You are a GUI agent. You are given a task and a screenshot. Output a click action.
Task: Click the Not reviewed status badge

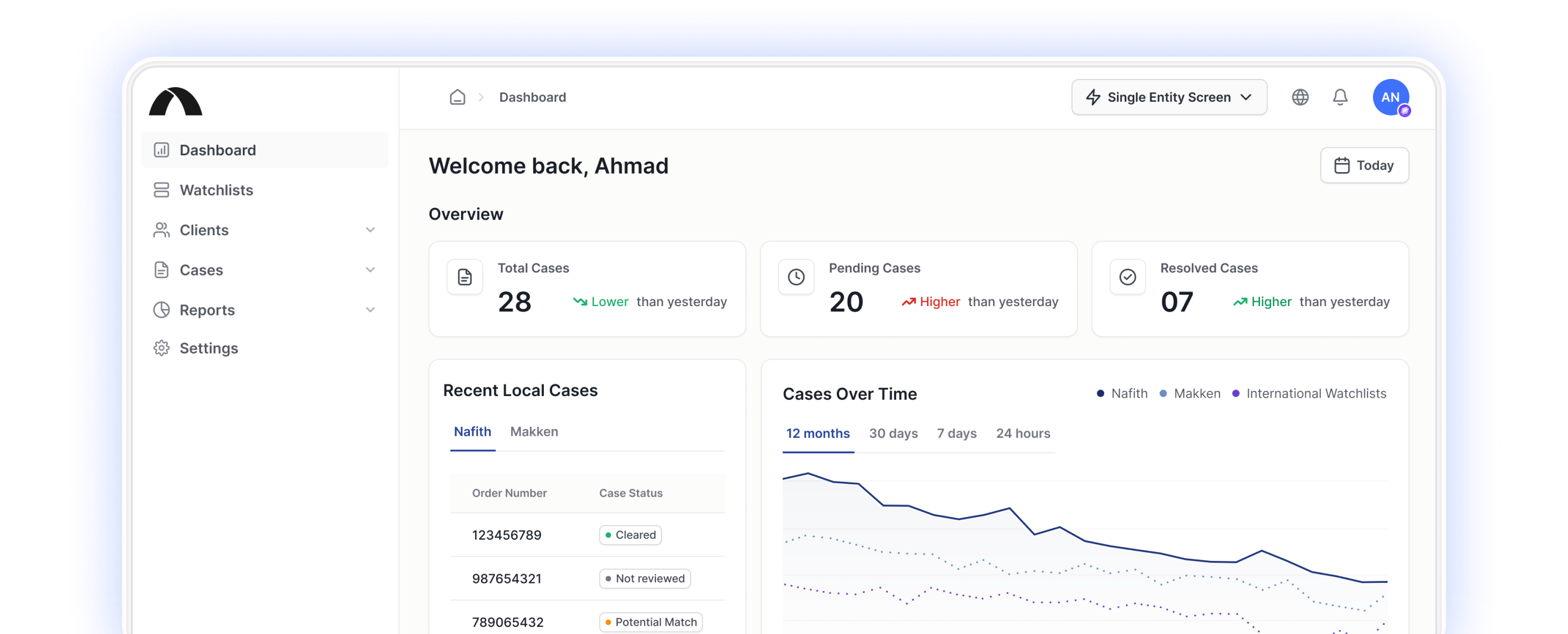pos(645,578)
